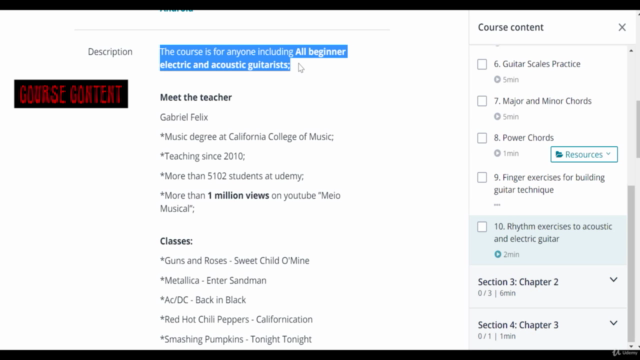This screenshot has width=640, height=360.
Task: Click the name Gabriel Felix
Action: click(184, 117)
